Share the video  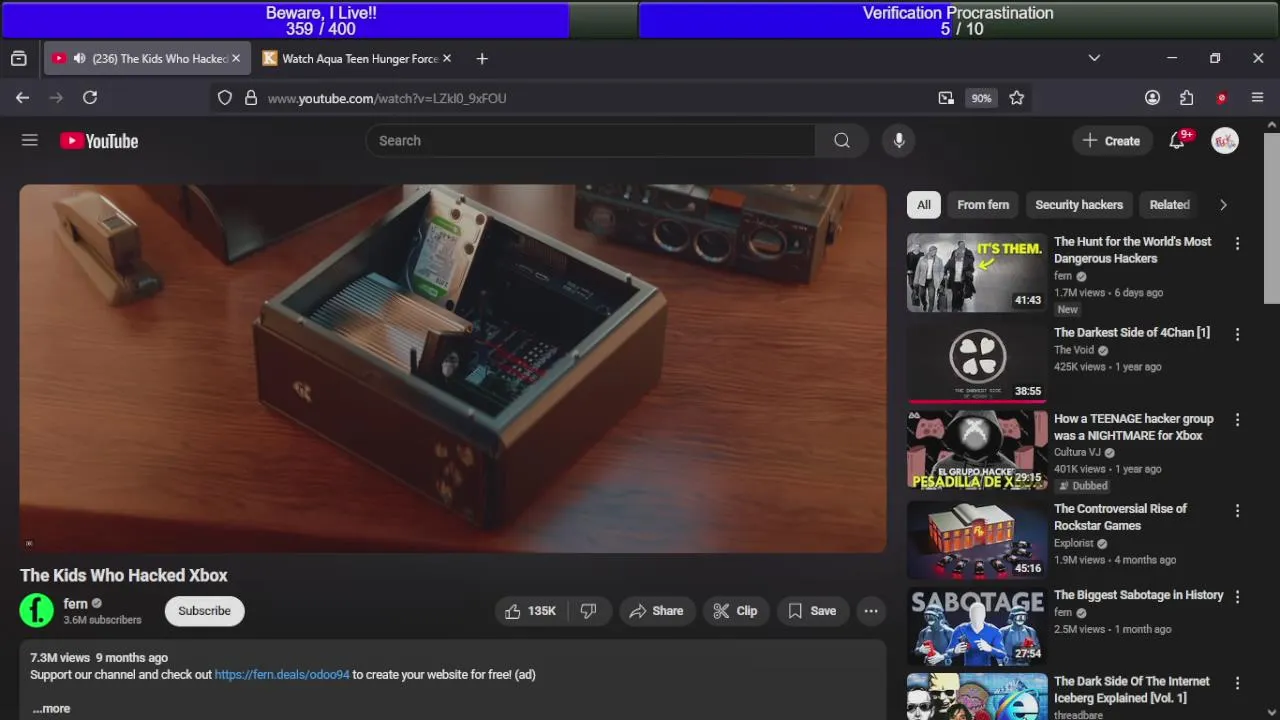(x=656, y=611)
